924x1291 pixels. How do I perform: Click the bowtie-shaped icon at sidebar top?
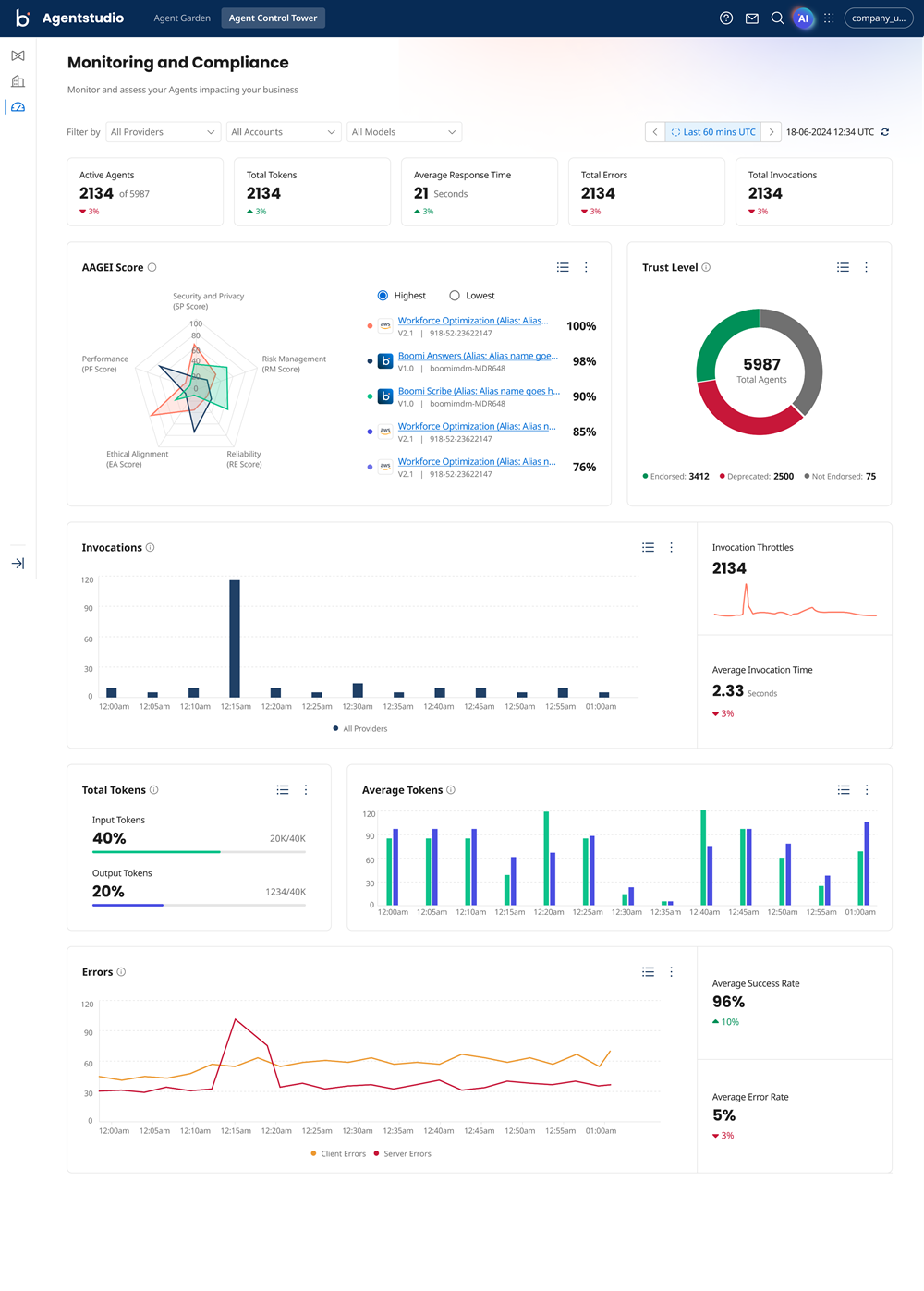point(18,55)
